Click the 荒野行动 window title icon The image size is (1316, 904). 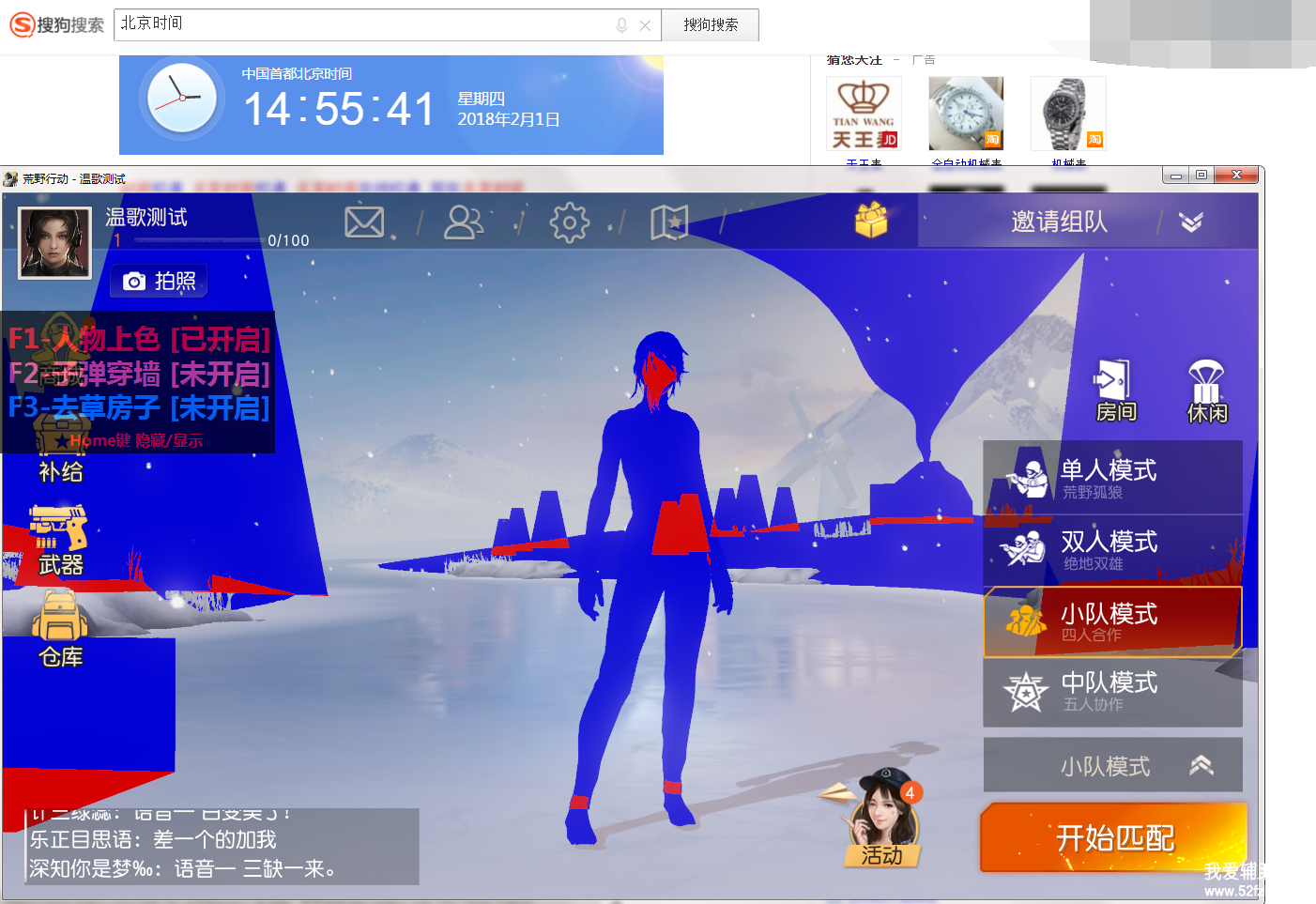(x=10, y=178)
